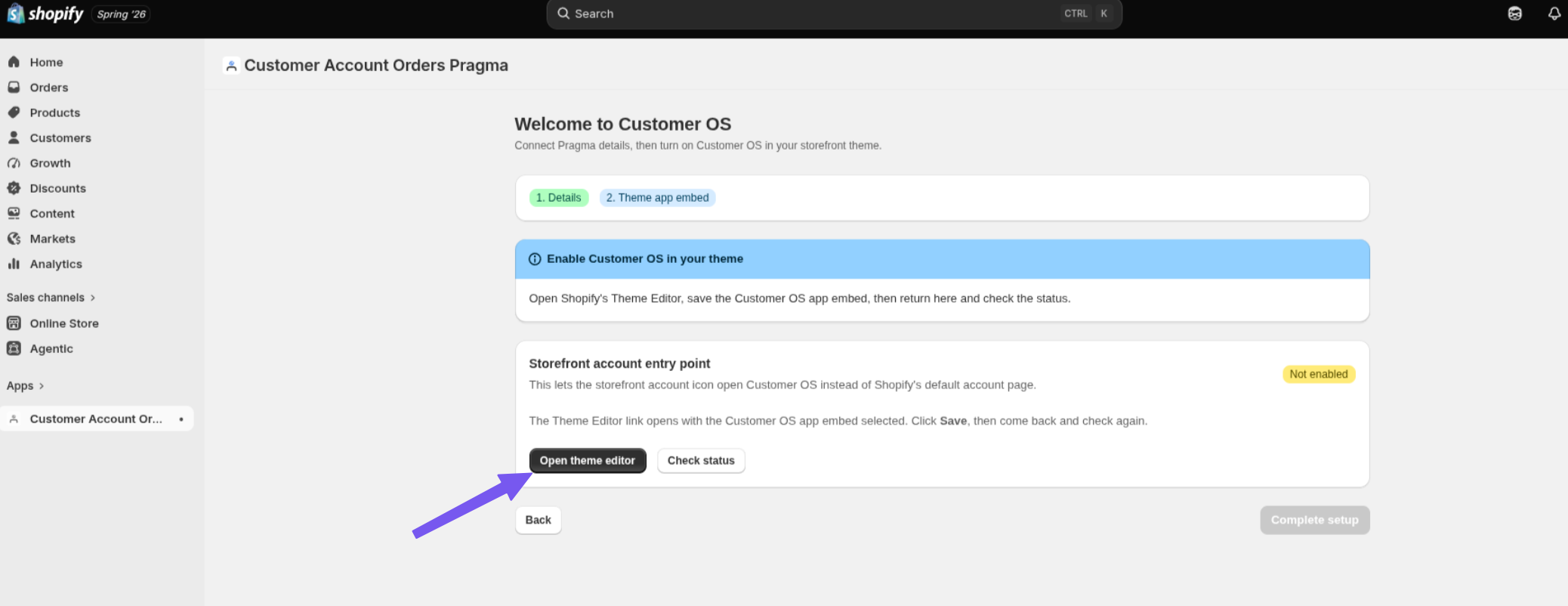The width and height of the screenshot is (1568, 606).
Task: Click the Complete setup button
Action: click(1315, 521)
